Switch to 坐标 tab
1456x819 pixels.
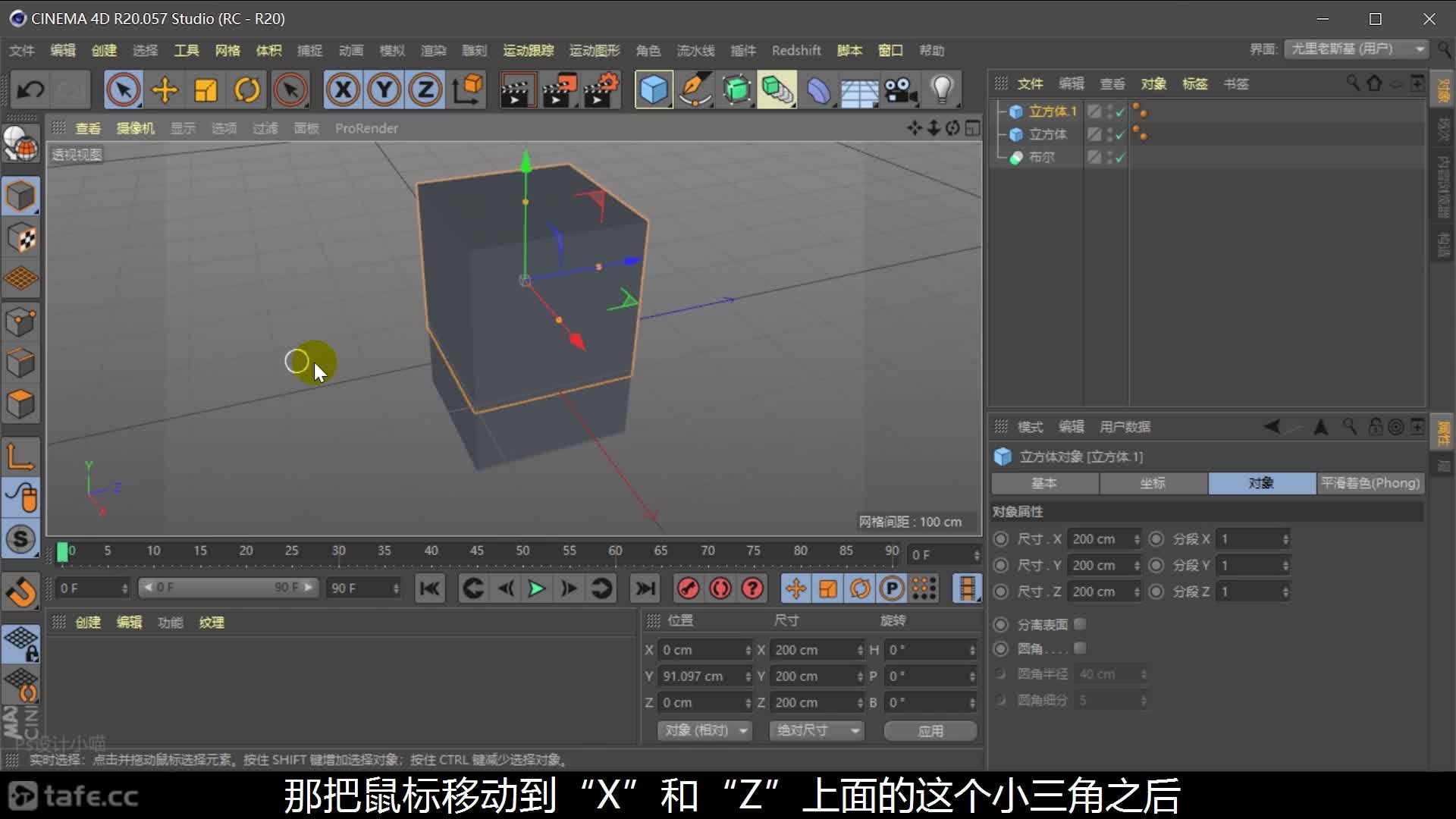pyautogui.click(x=1153, y=483)
